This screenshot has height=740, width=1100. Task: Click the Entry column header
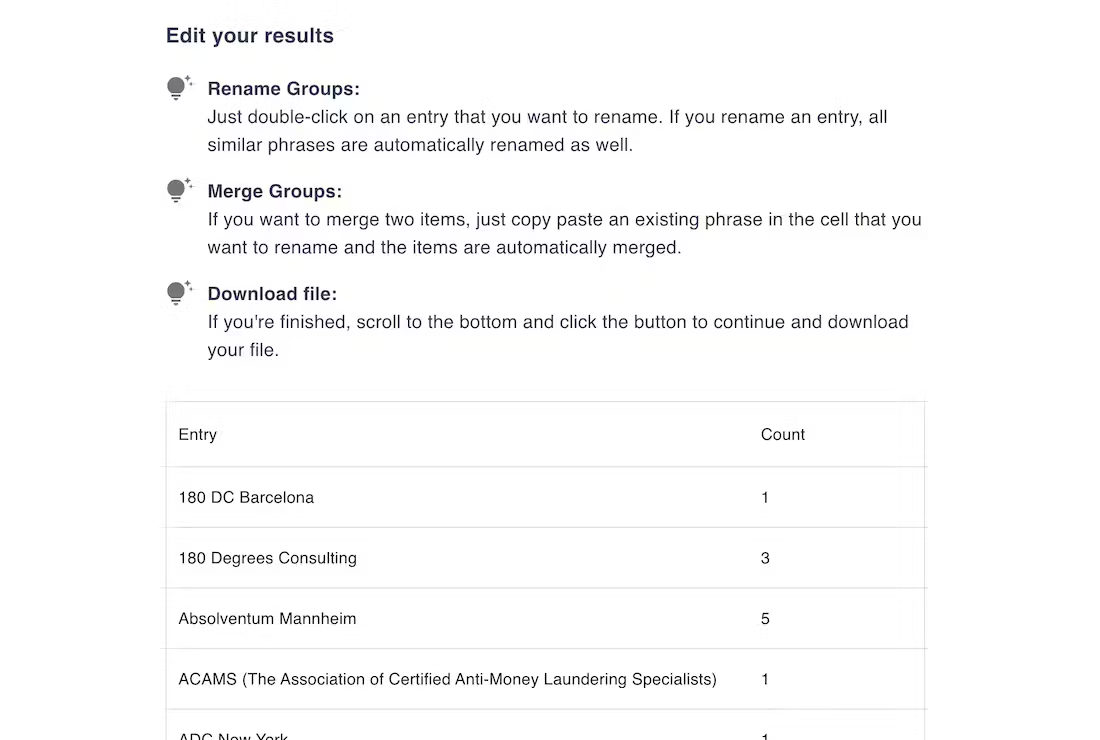[x=198, y=435]
